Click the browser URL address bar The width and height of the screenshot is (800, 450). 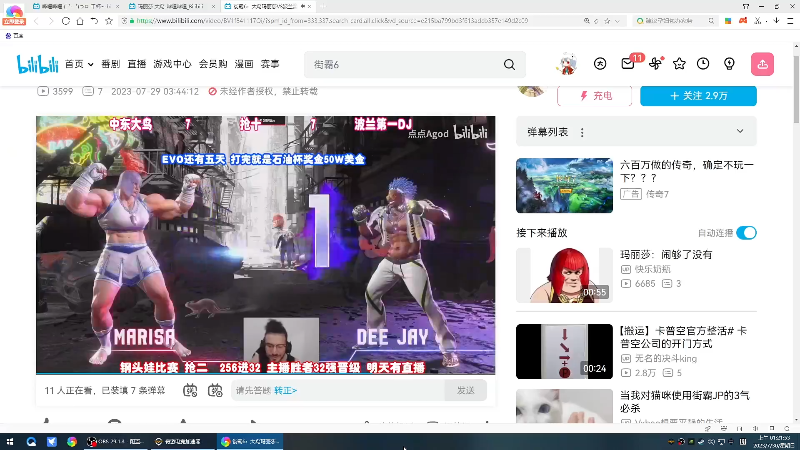pos(352,21)
